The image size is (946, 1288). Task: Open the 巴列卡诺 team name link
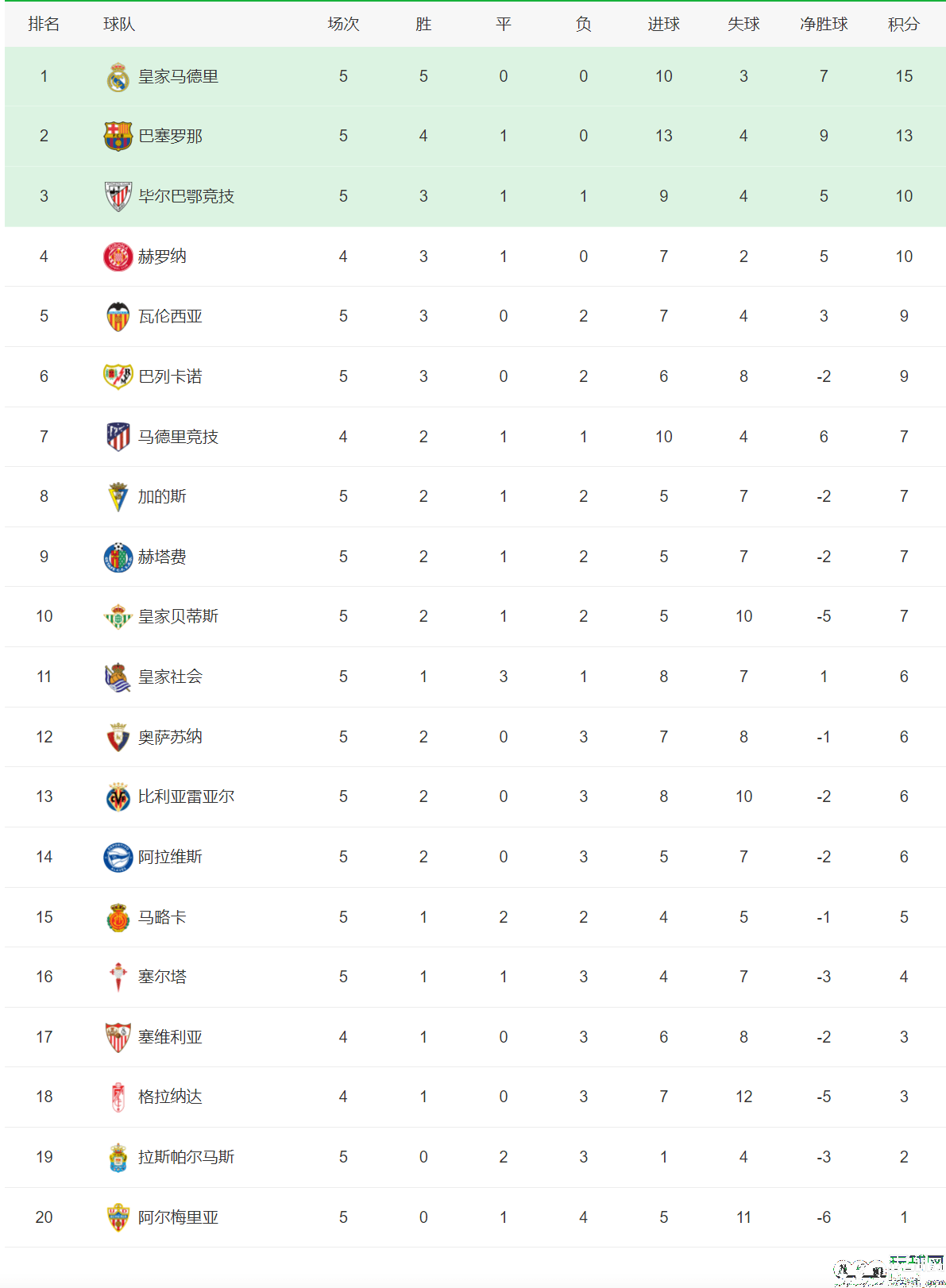(x=170, y=376)
